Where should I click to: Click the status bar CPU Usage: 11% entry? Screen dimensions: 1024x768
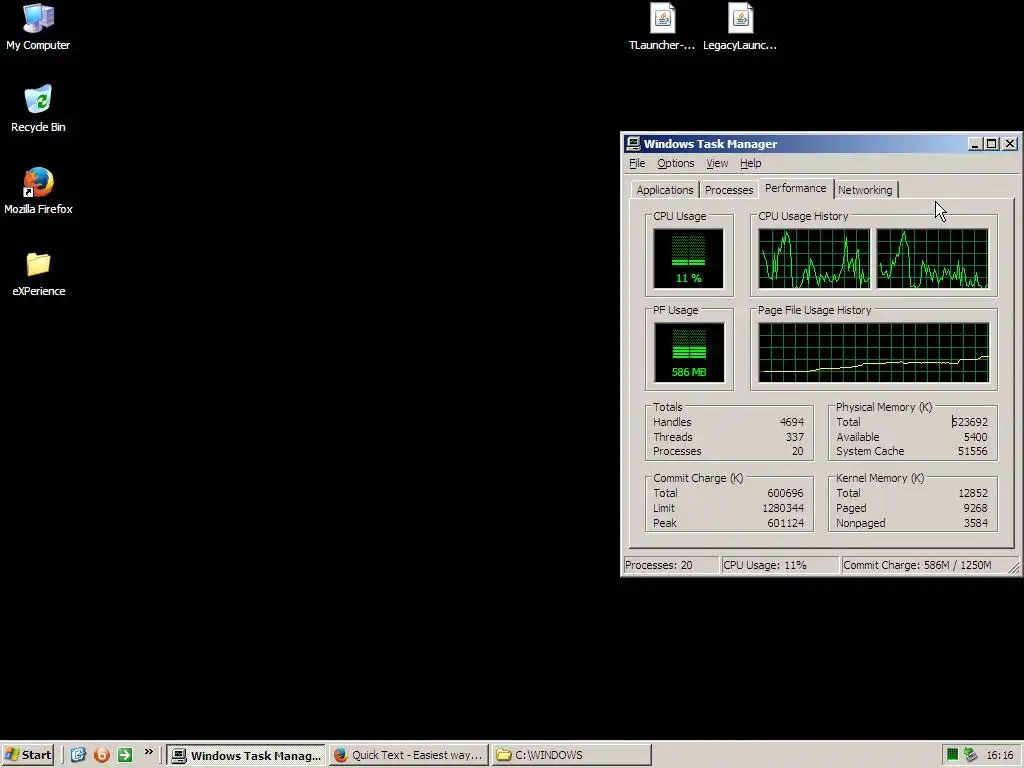coord(780,566)
